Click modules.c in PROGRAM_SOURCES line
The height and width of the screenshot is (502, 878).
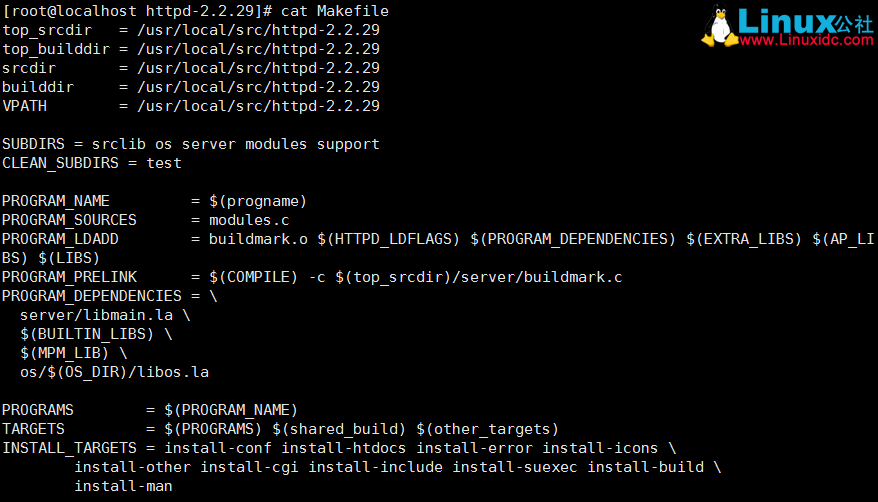[249, 220]
